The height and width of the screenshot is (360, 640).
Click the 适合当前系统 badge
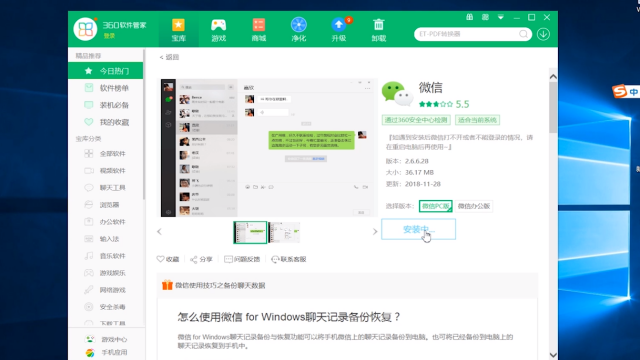coord(477,120)
